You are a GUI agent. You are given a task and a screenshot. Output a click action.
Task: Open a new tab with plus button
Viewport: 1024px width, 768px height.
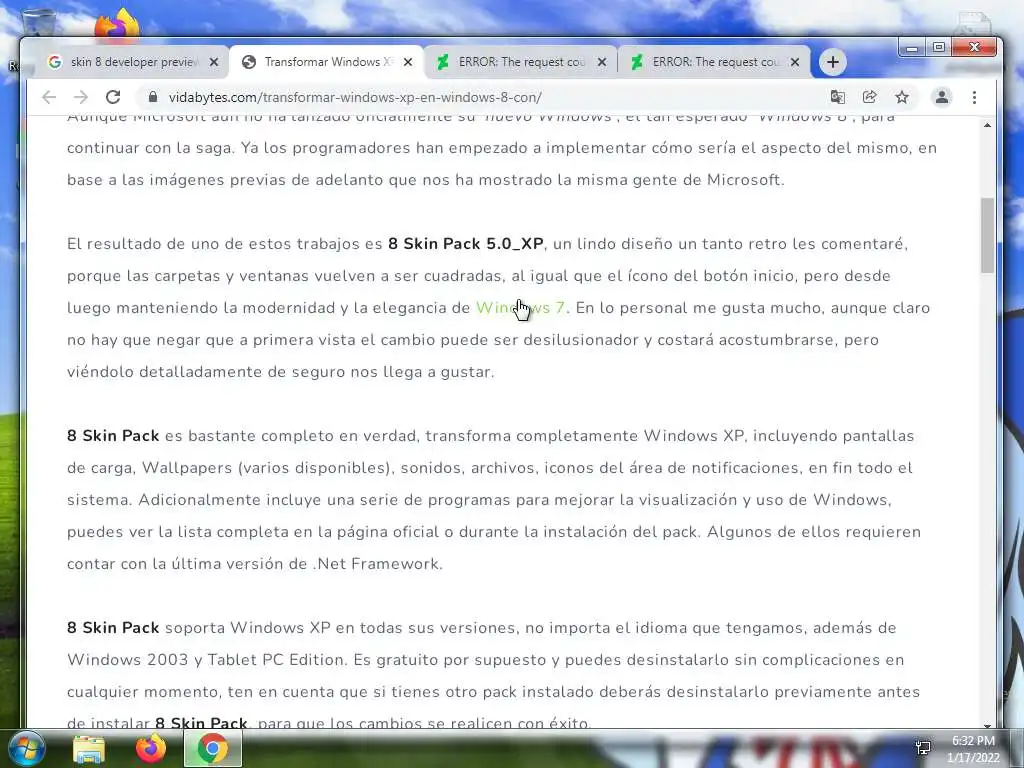tap(833, 62)
